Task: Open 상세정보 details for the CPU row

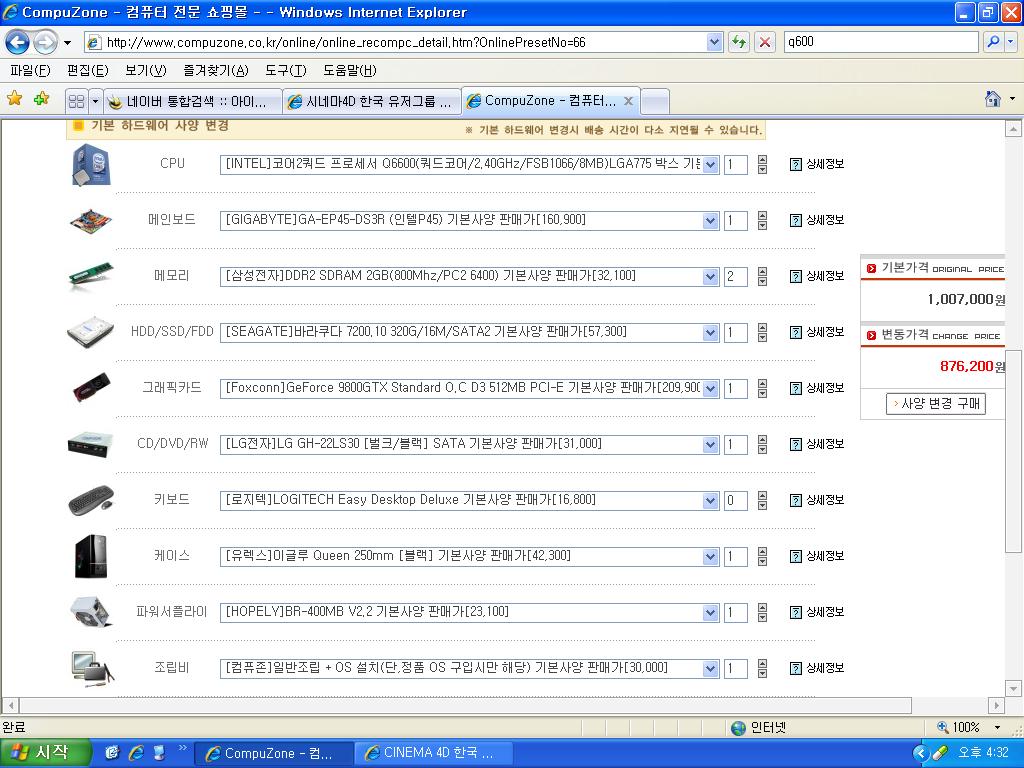Action: tap(817, 164)
